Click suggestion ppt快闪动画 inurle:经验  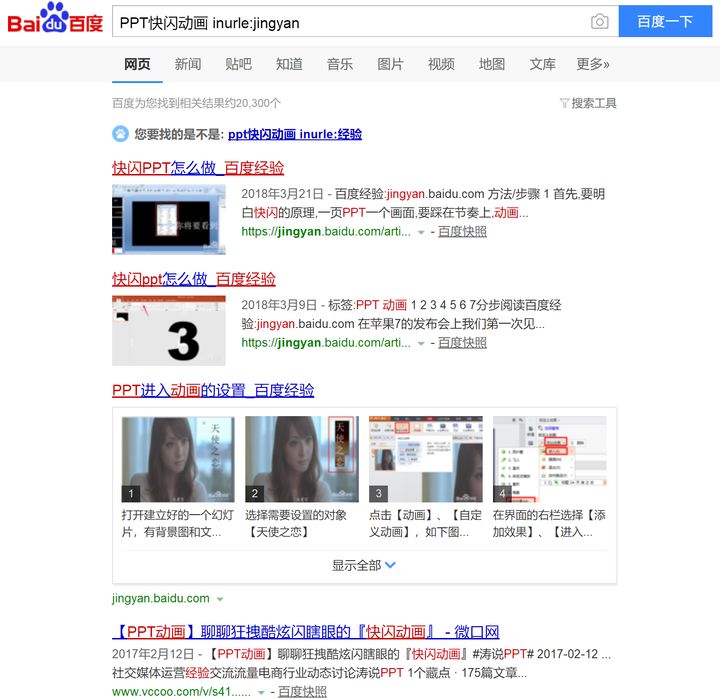(295, 134)
